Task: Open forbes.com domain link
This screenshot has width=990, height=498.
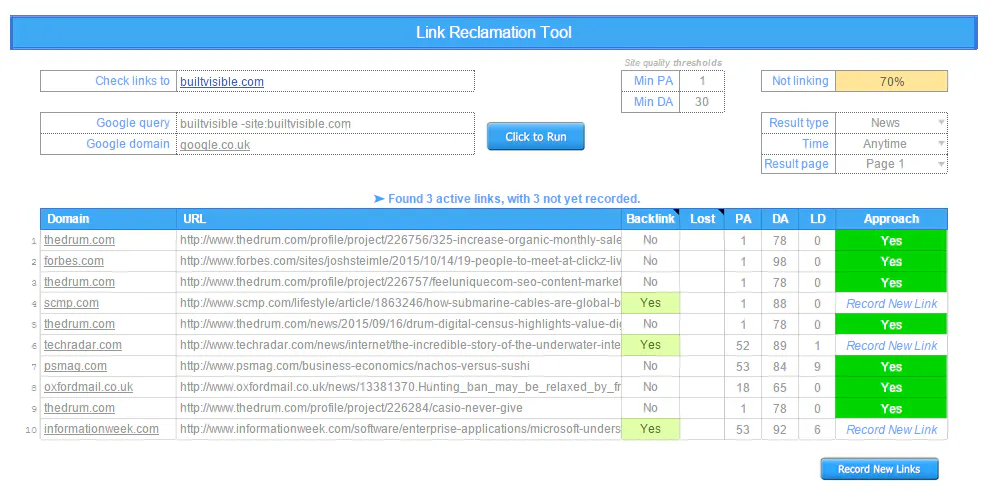Action: pos(74,261)
